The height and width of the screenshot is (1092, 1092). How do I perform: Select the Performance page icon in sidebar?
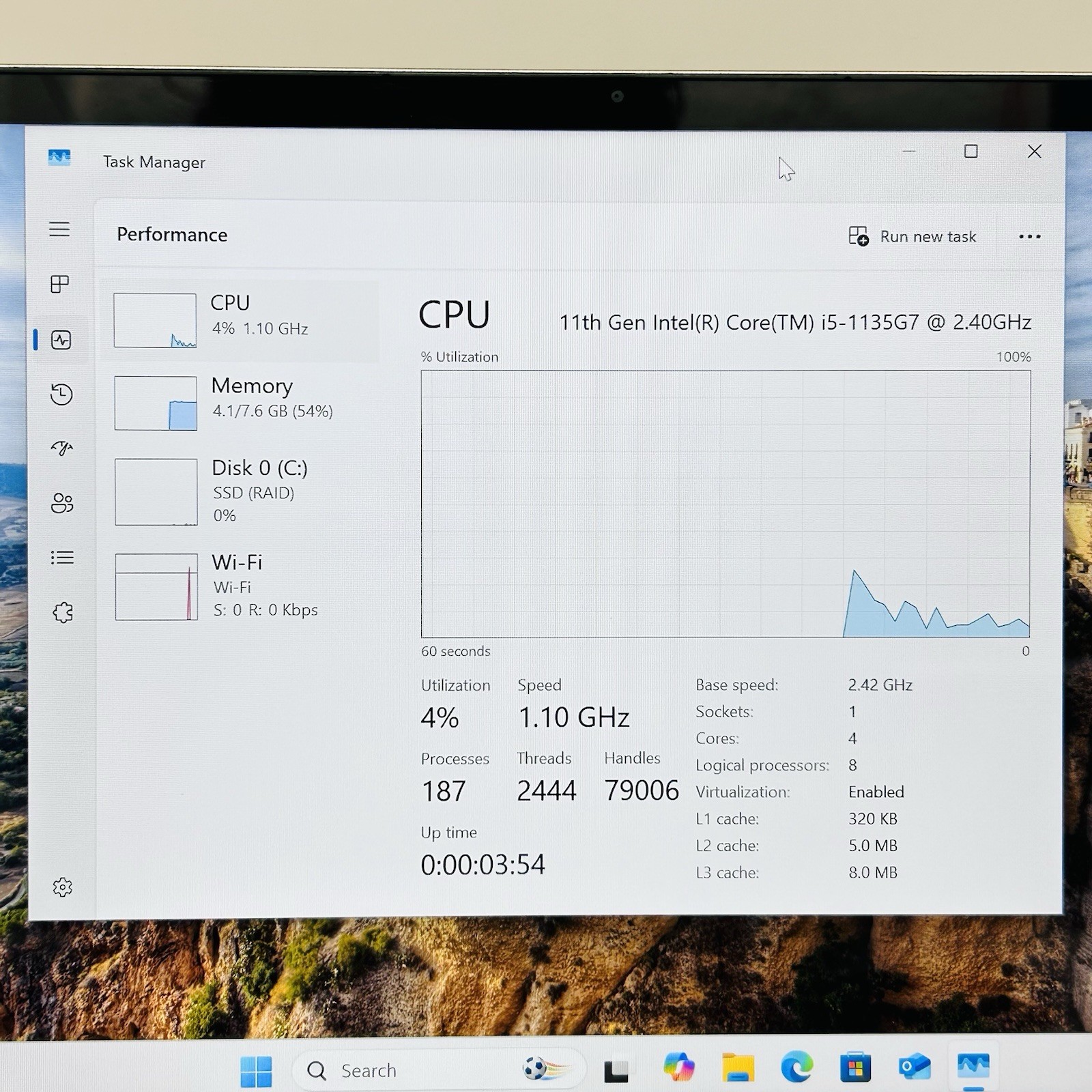point(61,340)
